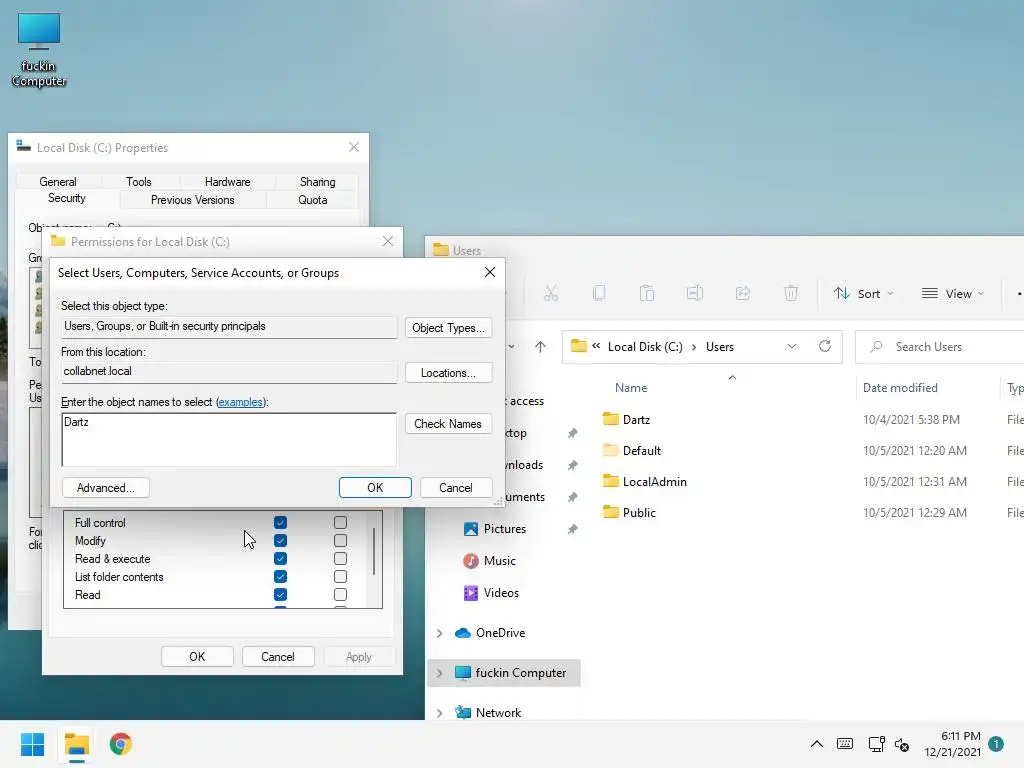Open the recent locations dropdown arrow
Image resolution: width=1024 pixels, height=768 pixels.
coord(511,347)
